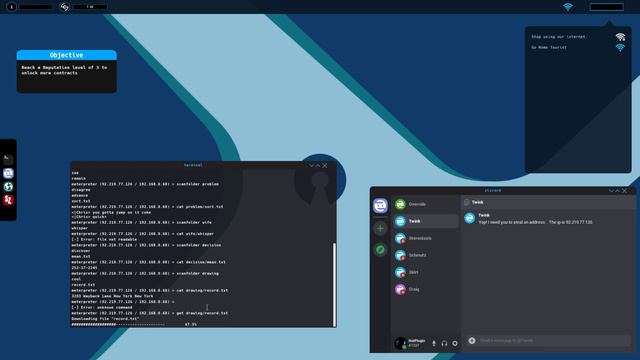Connect to "Go Home Tourist" network
The image size is (640, 360).
click(549, 47)
